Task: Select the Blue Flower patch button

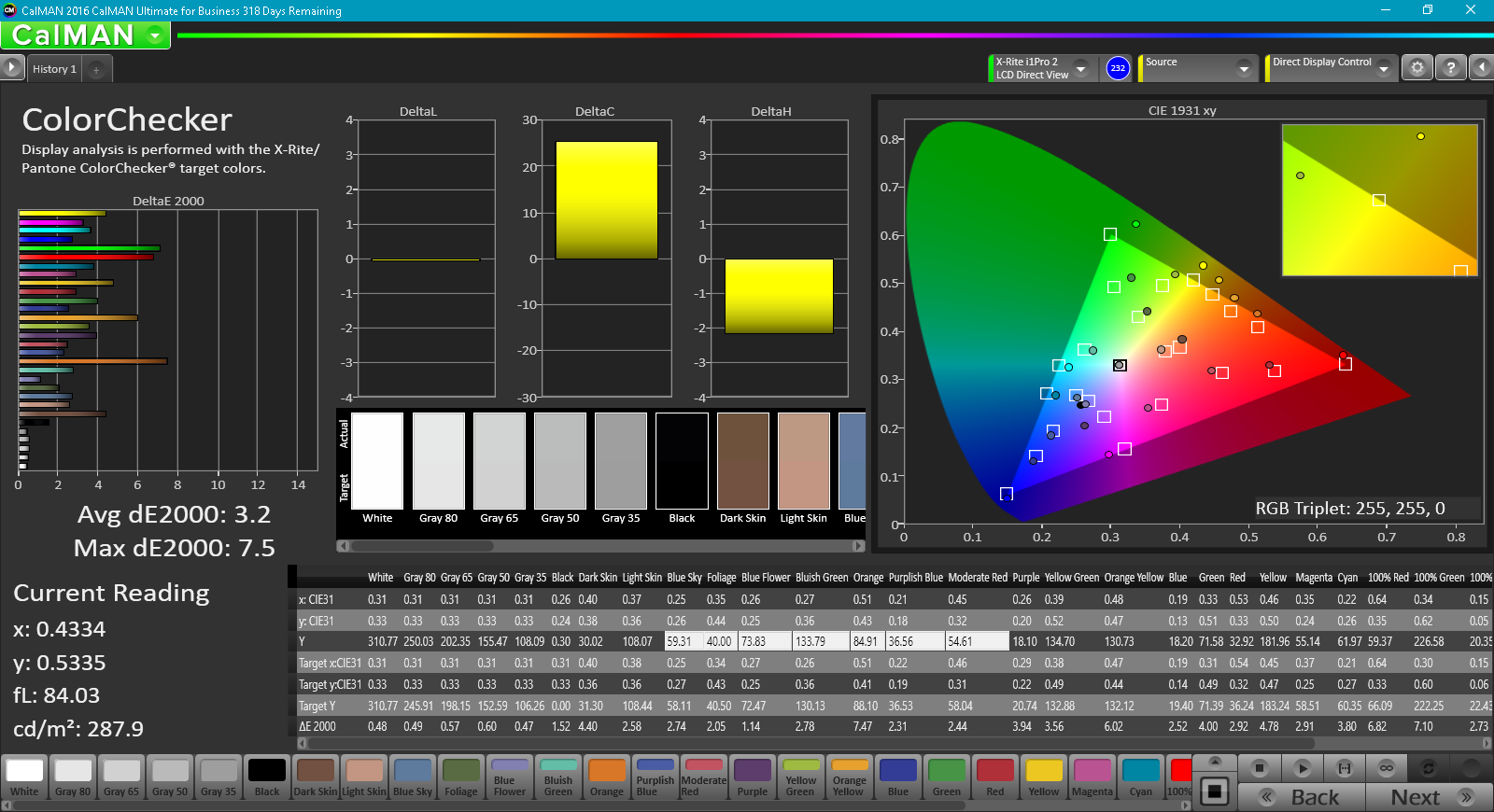Action: (510, 777)
